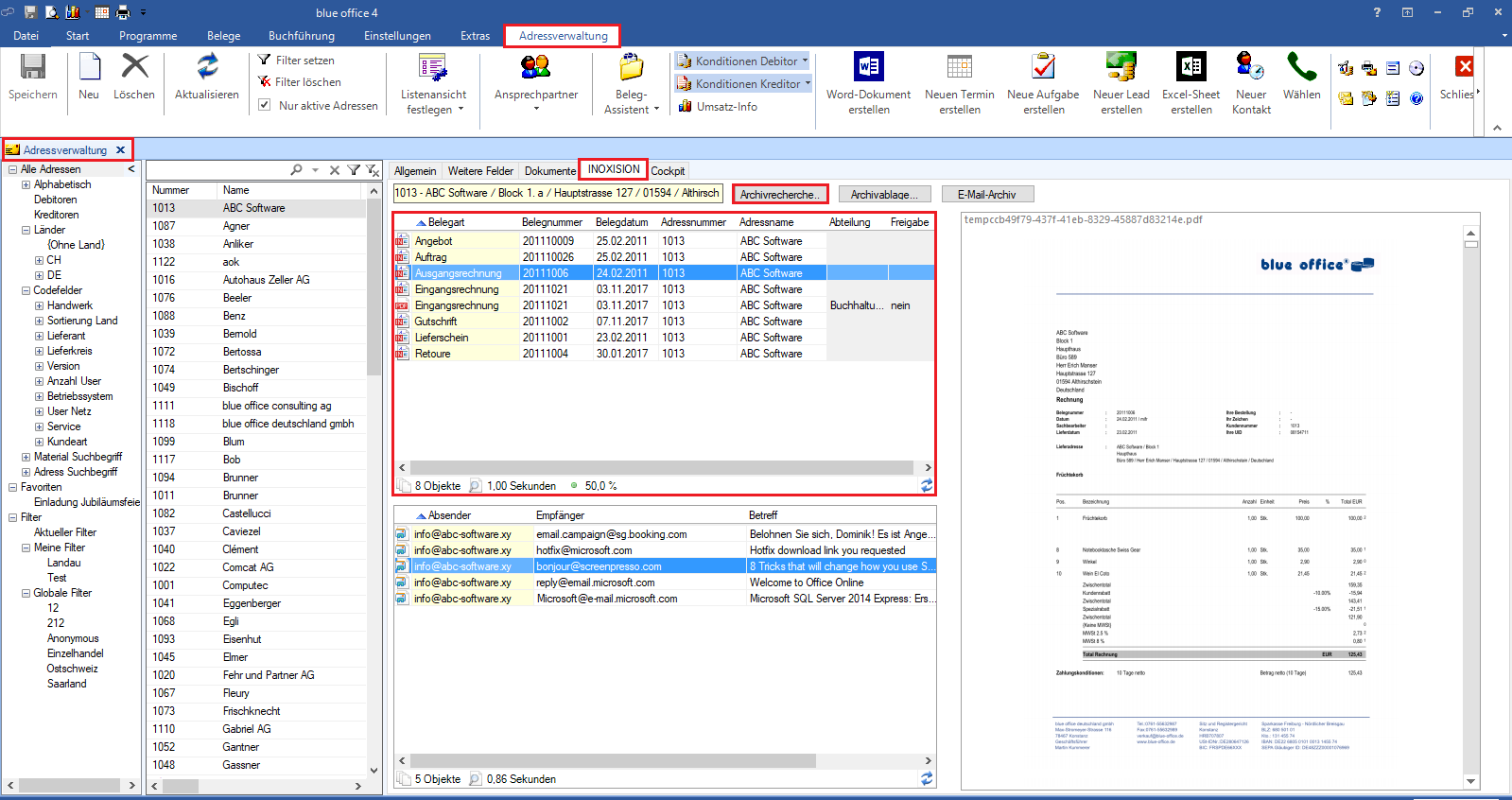Select the Autohaus Zeller AG address row
Viewport: 1512px width, 800px height.
click(256, 280)
